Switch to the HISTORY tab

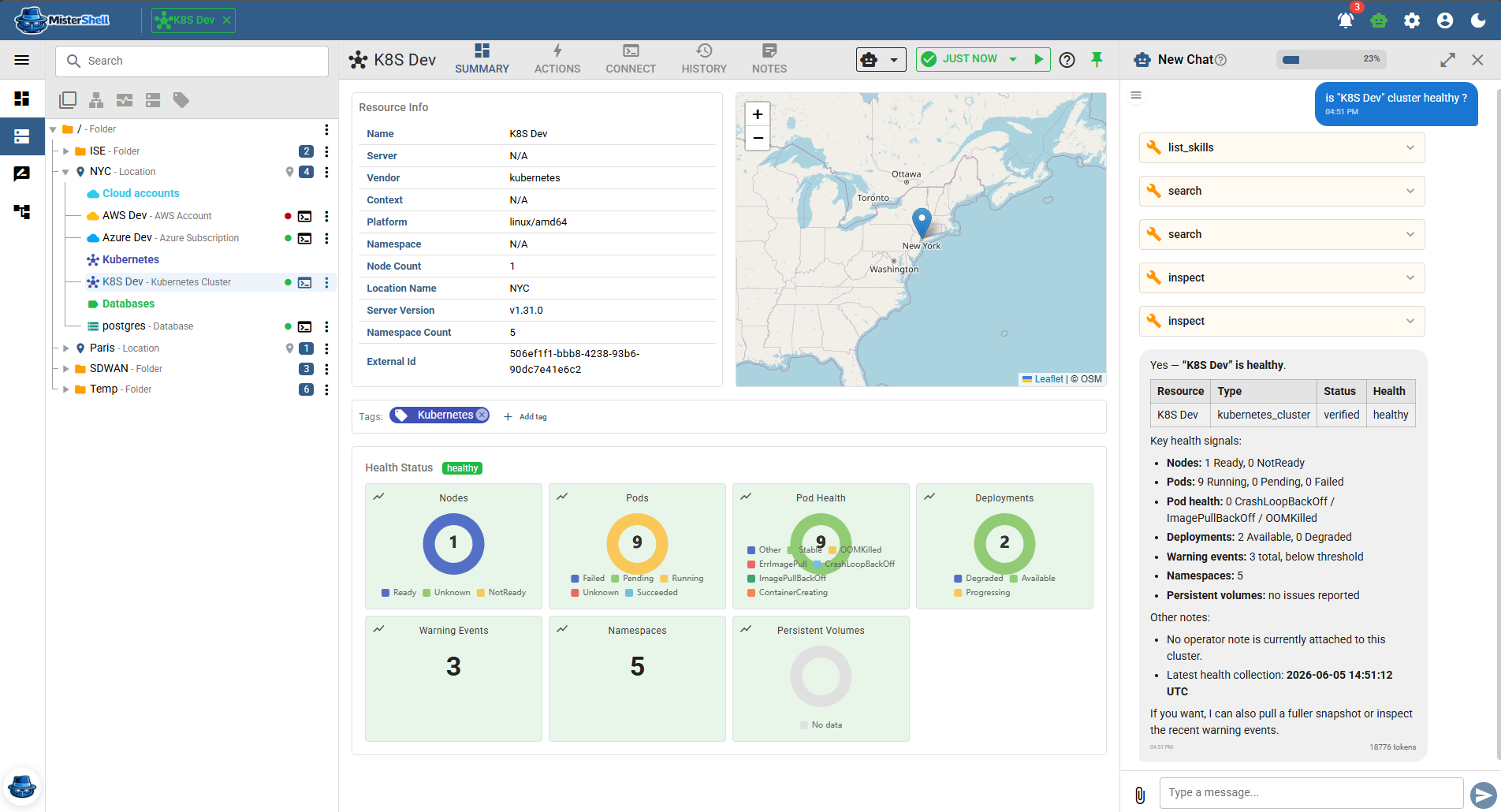[x=704, y=60]
